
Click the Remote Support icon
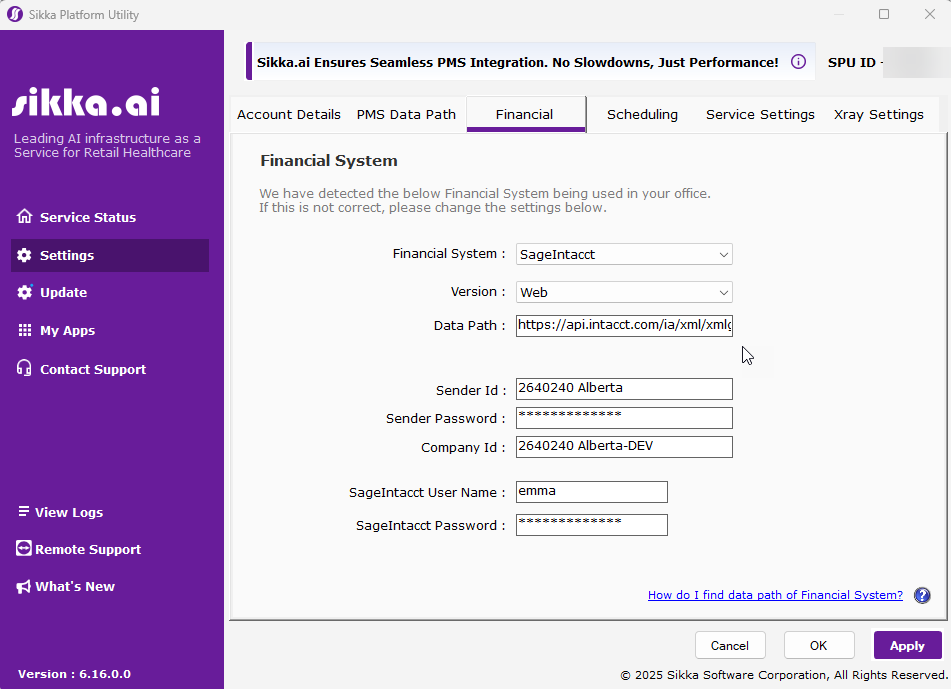pyautogui.click(x=24, y=548)
